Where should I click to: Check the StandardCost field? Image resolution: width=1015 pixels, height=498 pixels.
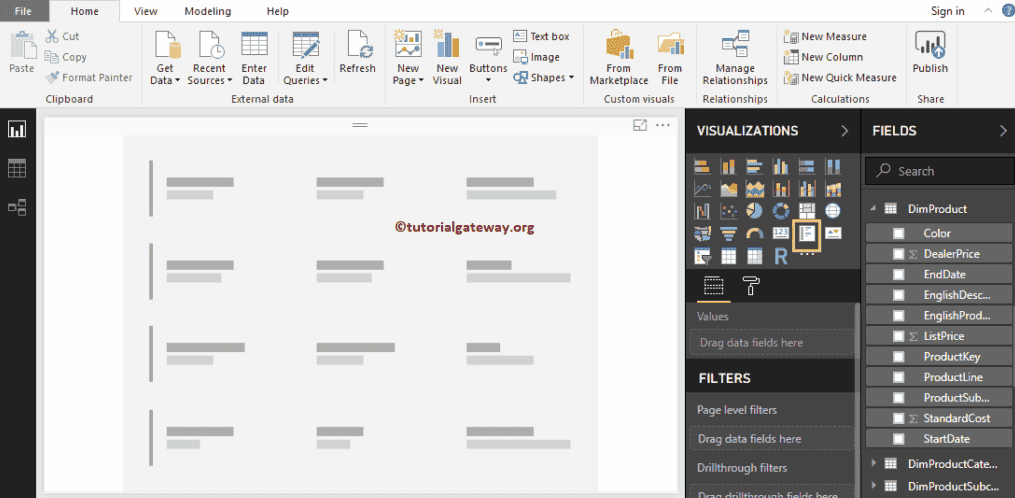pyautogui.click(x=898, y=418)
